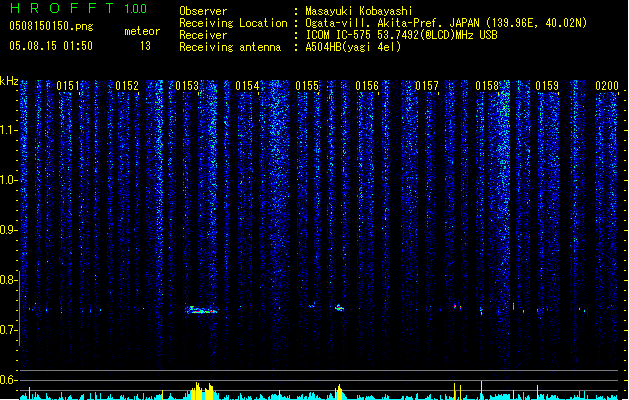Select the A504HB(yagi 4el) antenna text
The width and height of the screenshot is (629, 400).
353,47
